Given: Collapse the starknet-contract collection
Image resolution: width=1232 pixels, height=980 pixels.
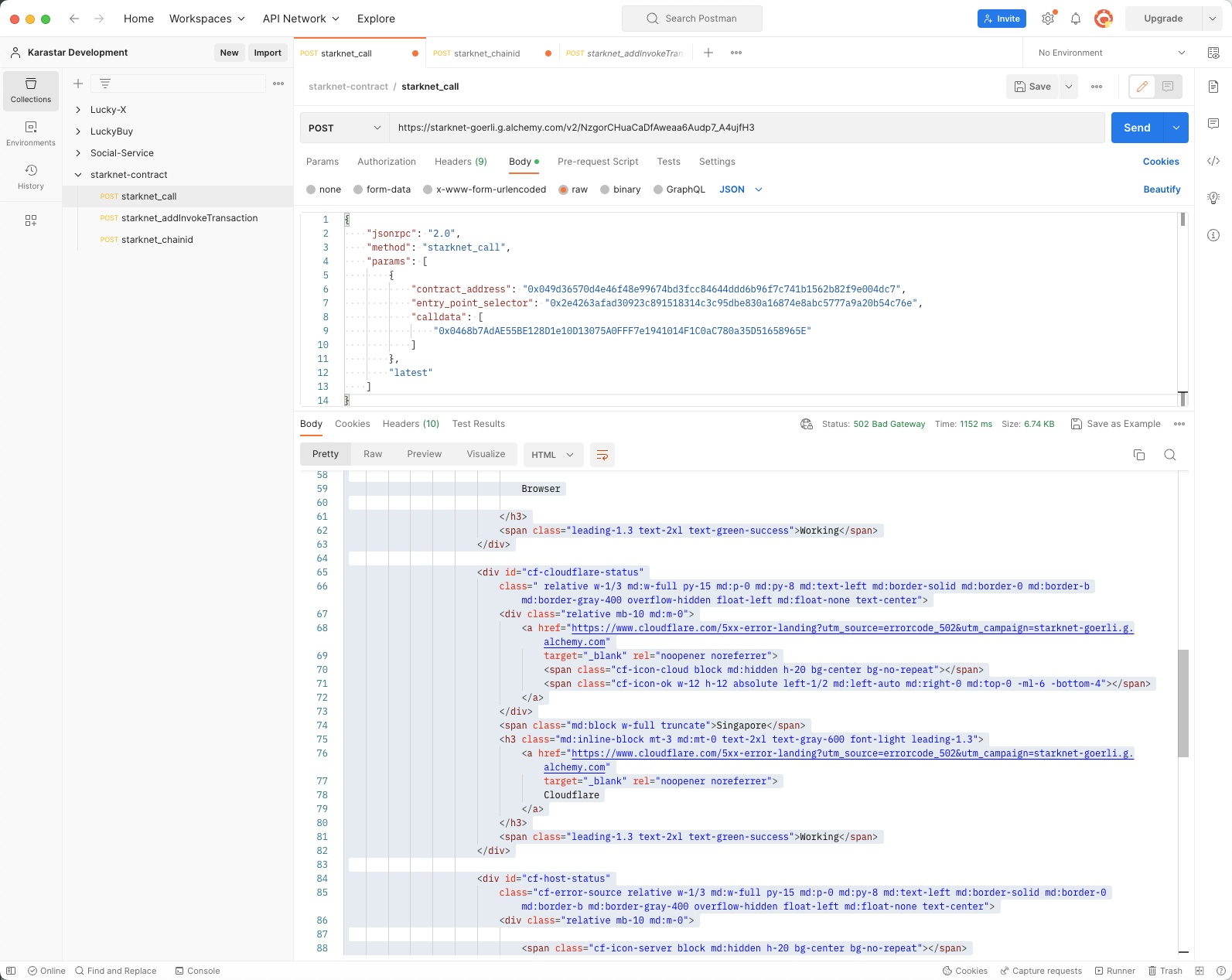Looking at the screenshot, I should [x=78, y=175].
